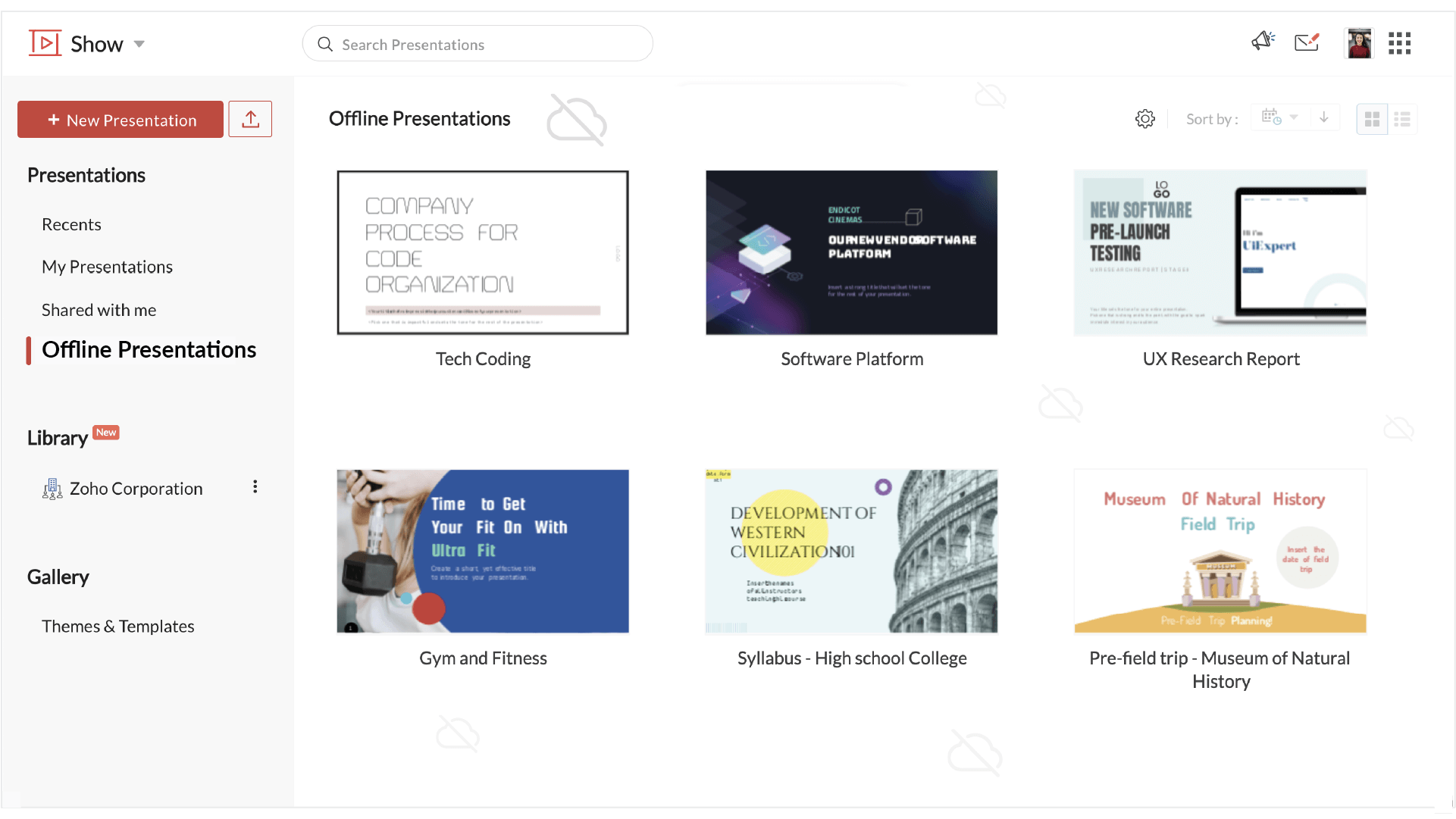Click the Search Presentations input field
Viewport: 1456px width, 819px height.
tap(478, 44)
